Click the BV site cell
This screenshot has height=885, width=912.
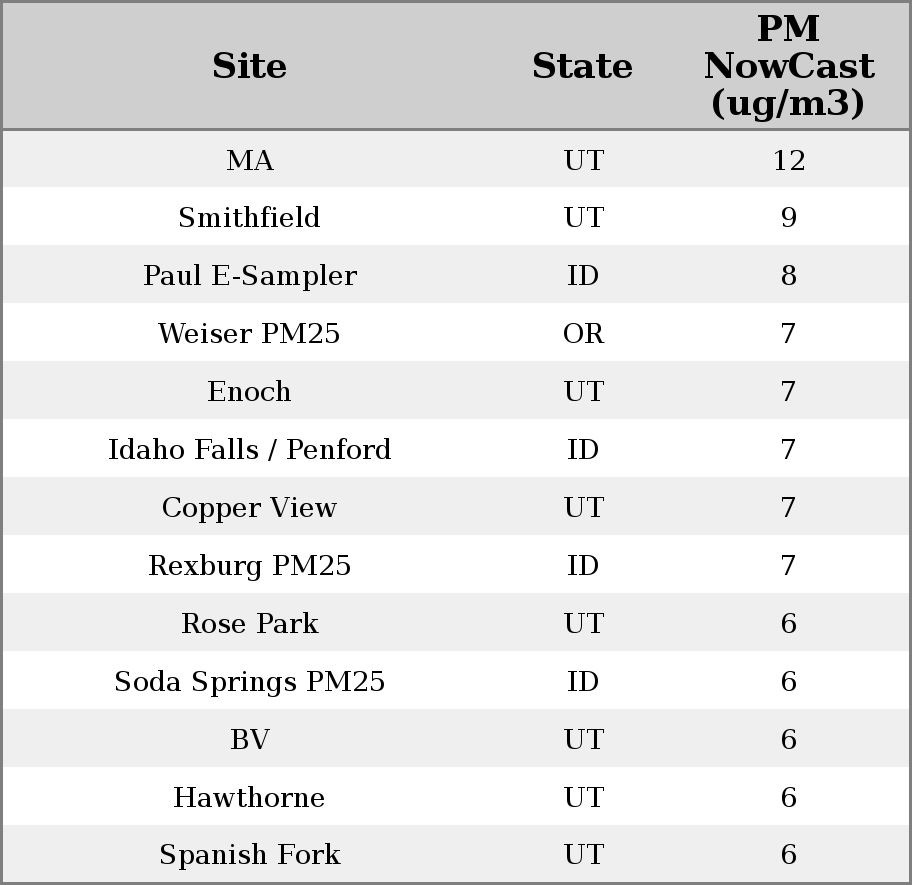pyautogui.click(x=249, y=740)
